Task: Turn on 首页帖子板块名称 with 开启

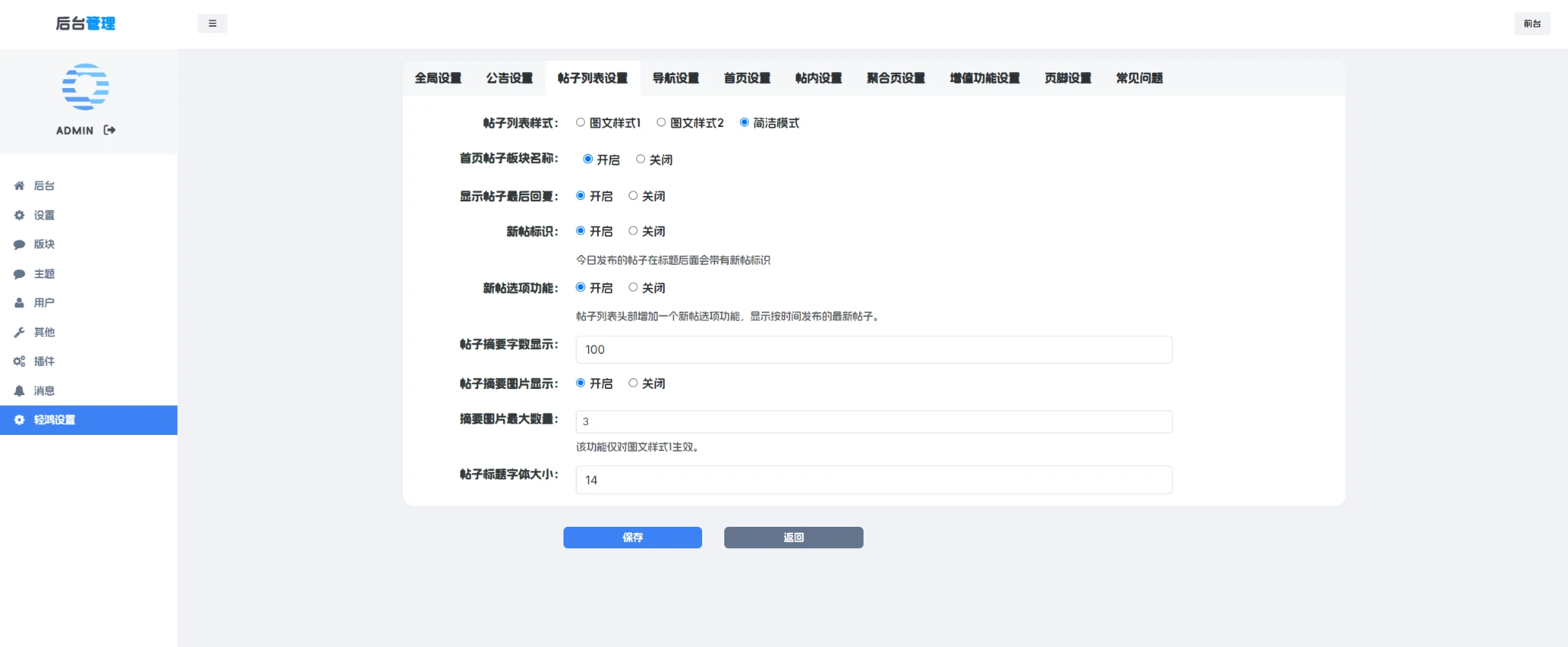Action: pyautogui.click(x=588, y=159)
